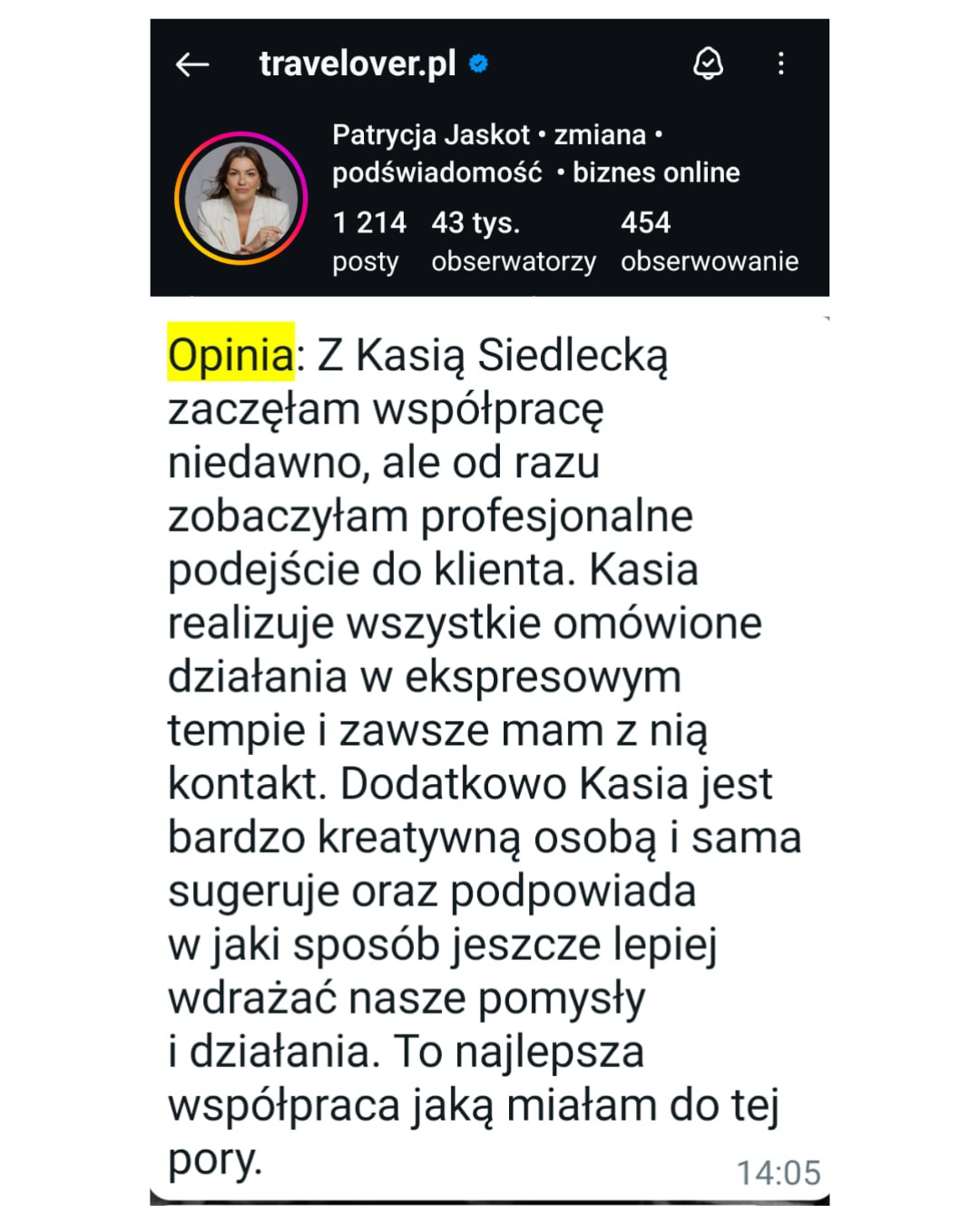Screen dimensions: 980x1225
Task: Click the travelover.pl username title
Action: point(358,64)
